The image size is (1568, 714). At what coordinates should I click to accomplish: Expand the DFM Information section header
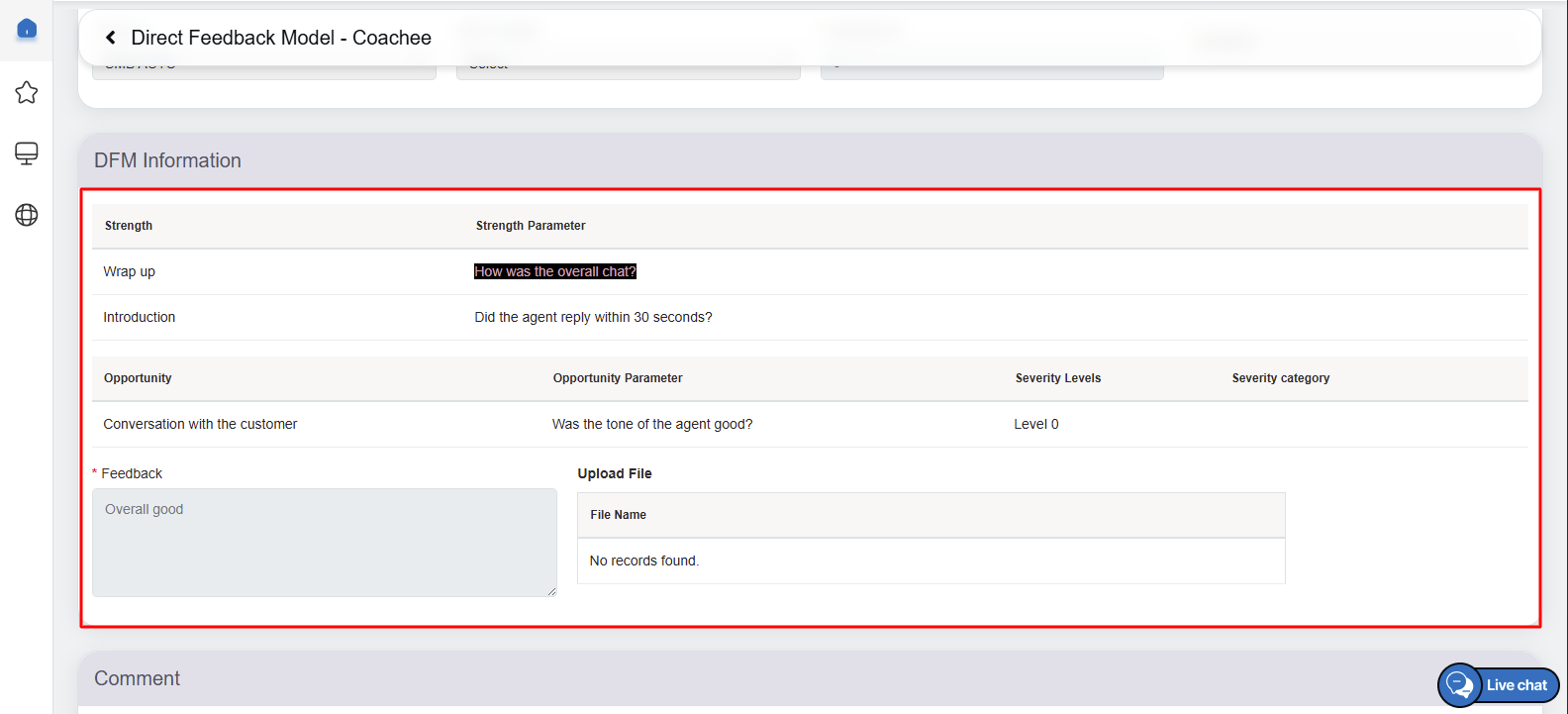(167, 160)
